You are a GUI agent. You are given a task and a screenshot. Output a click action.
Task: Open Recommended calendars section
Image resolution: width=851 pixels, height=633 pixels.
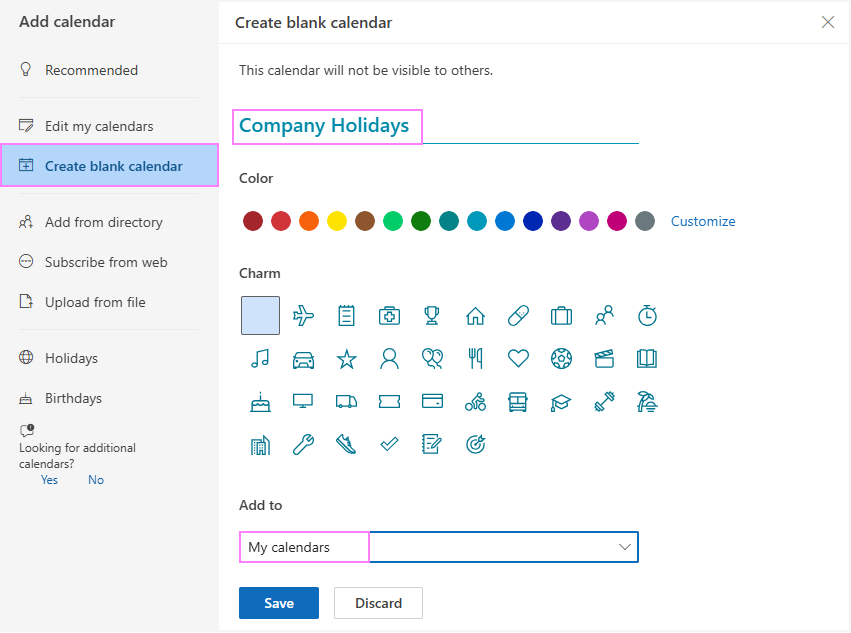[109, 70]
